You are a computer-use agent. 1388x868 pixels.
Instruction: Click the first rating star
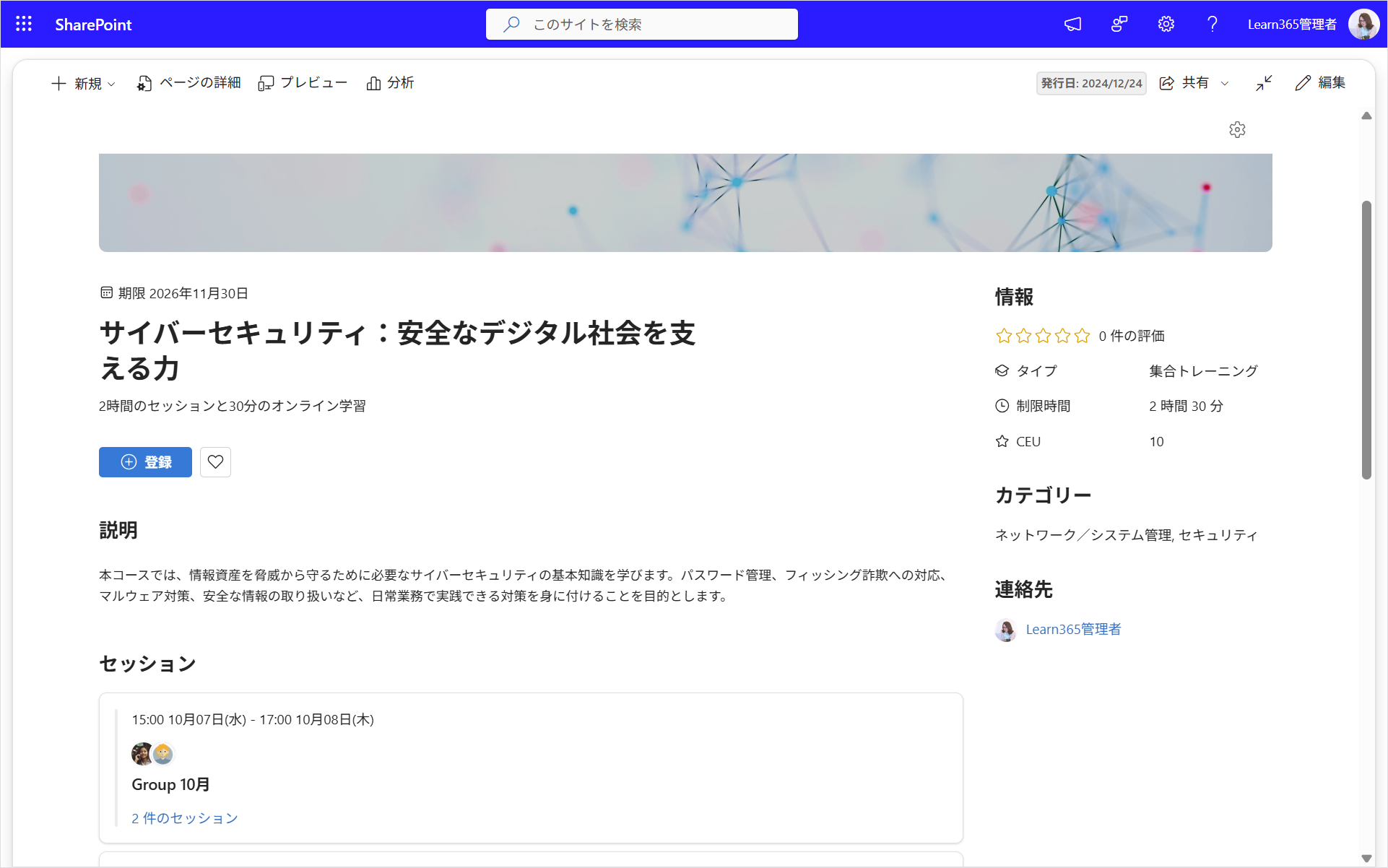1004,336
